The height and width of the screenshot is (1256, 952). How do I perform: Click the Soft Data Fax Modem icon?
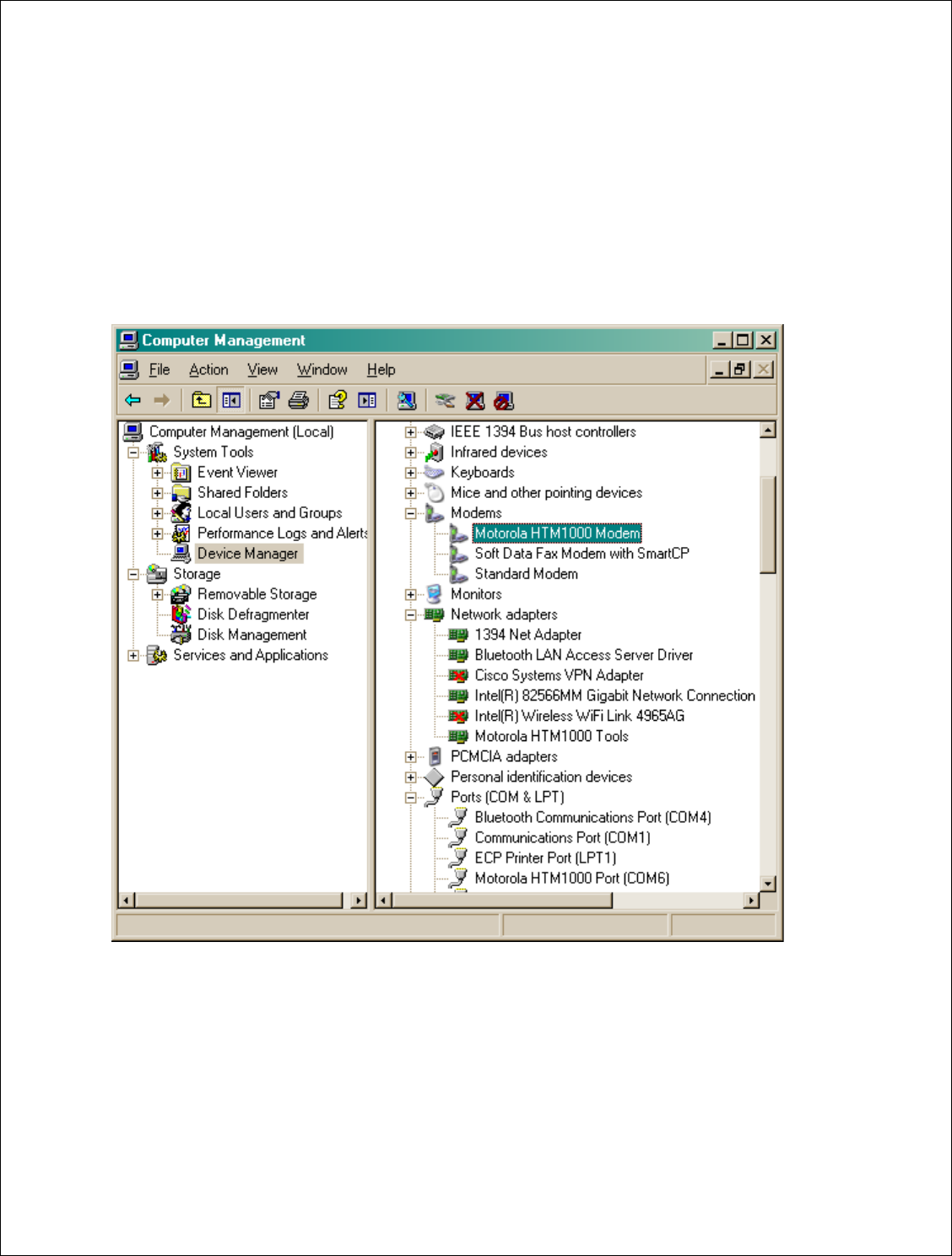click(x=458, y=554)
